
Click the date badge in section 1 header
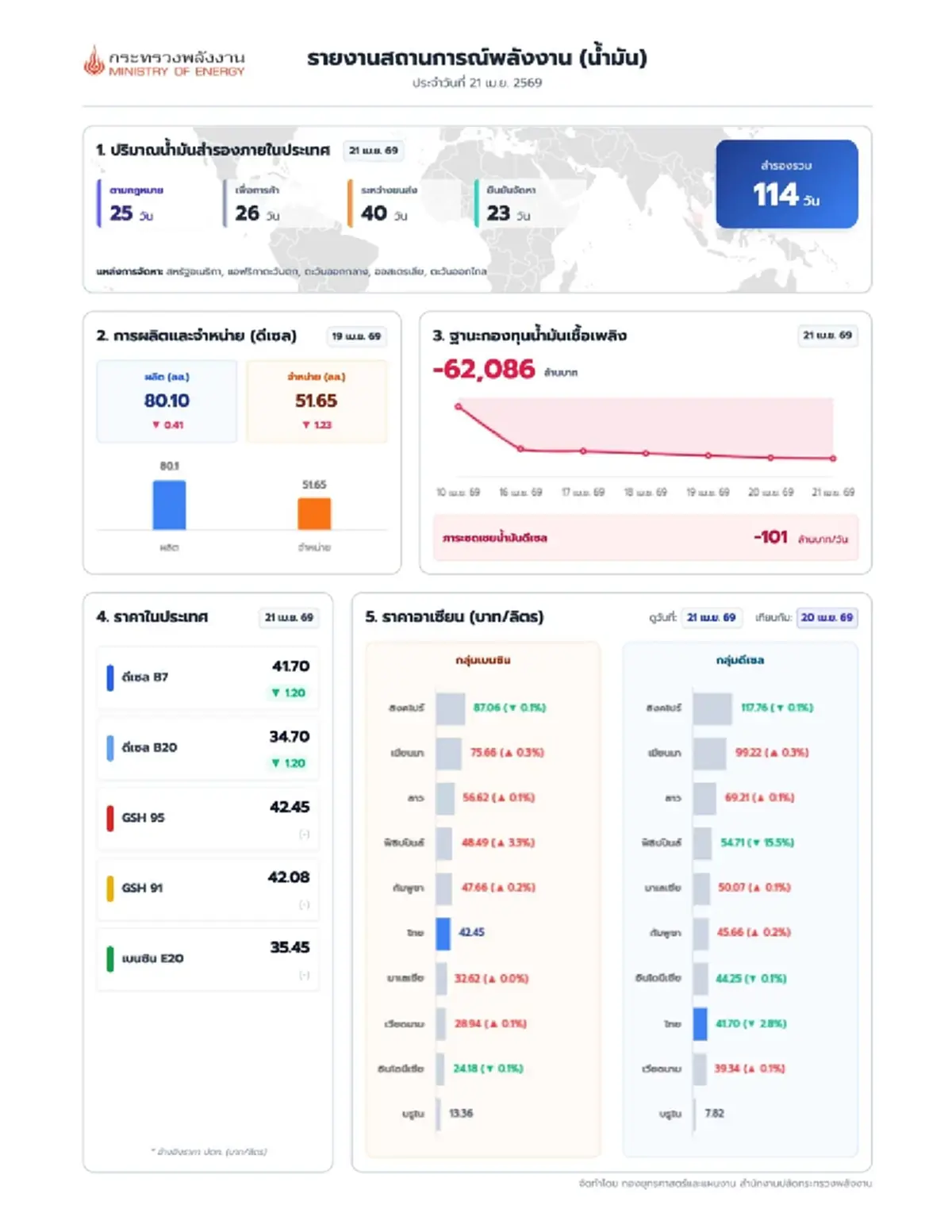tap(373, 151)
